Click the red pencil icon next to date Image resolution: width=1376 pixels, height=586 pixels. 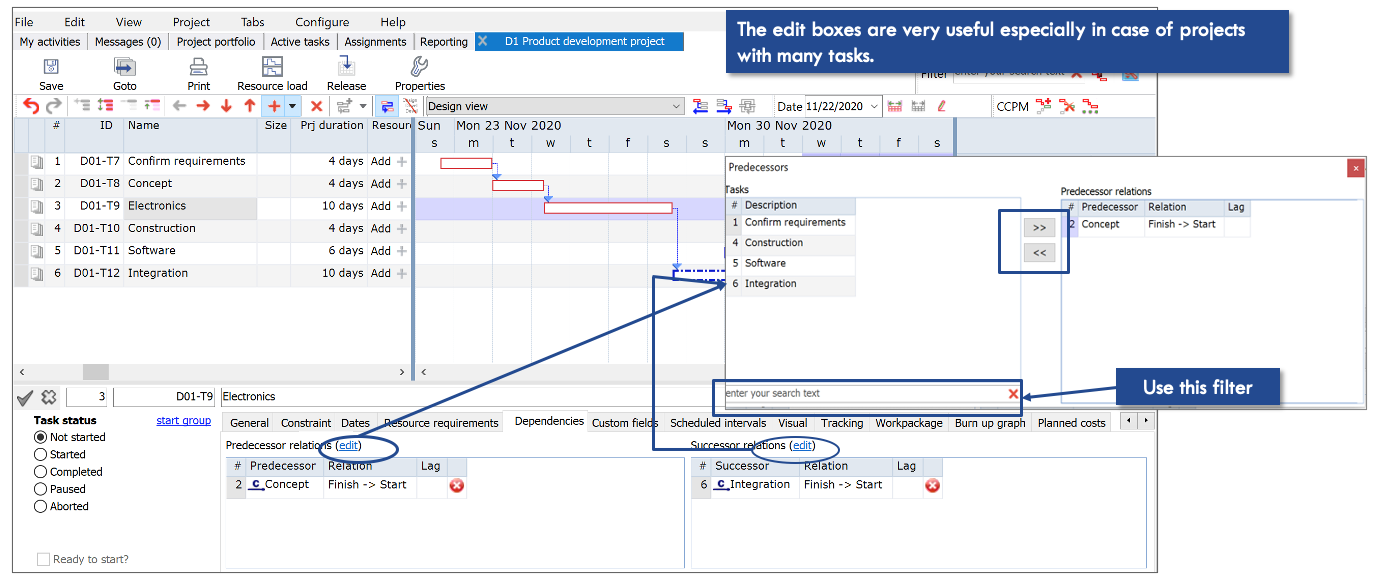pos(942,106)
